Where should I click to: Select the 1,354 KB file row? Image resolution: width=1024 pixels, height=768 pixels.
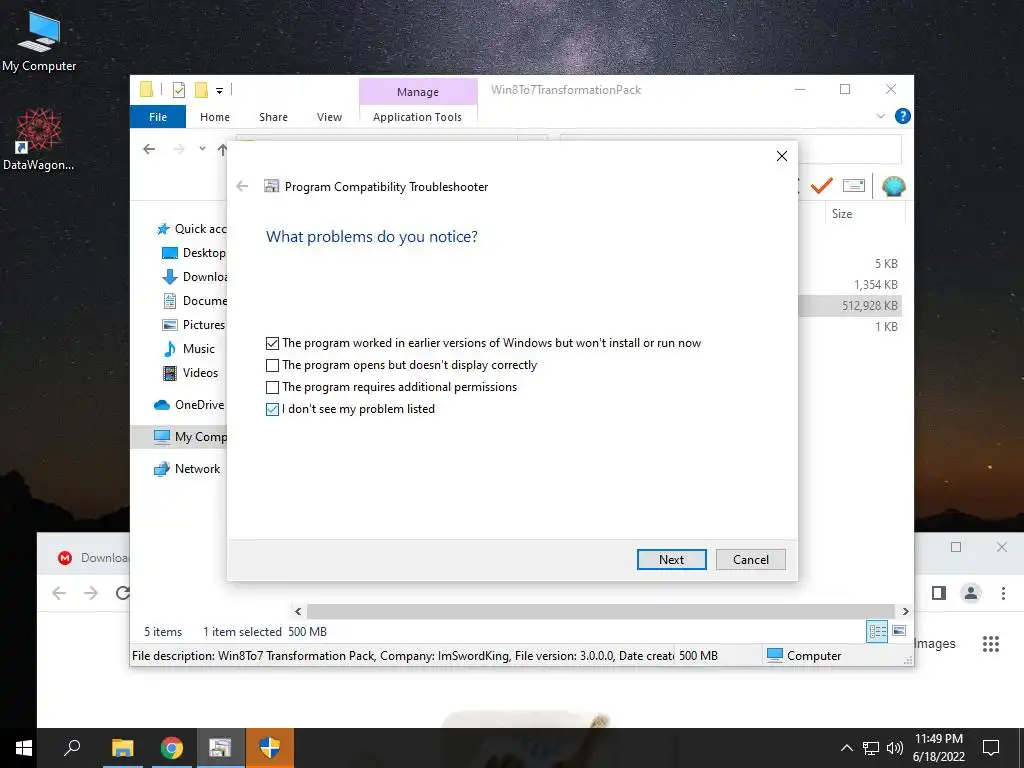[850, 285]
